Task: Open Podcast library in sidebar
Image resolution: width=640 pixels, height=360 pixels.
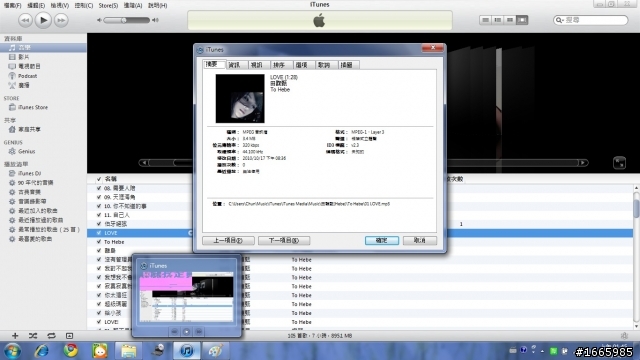Action: (27, 76)
